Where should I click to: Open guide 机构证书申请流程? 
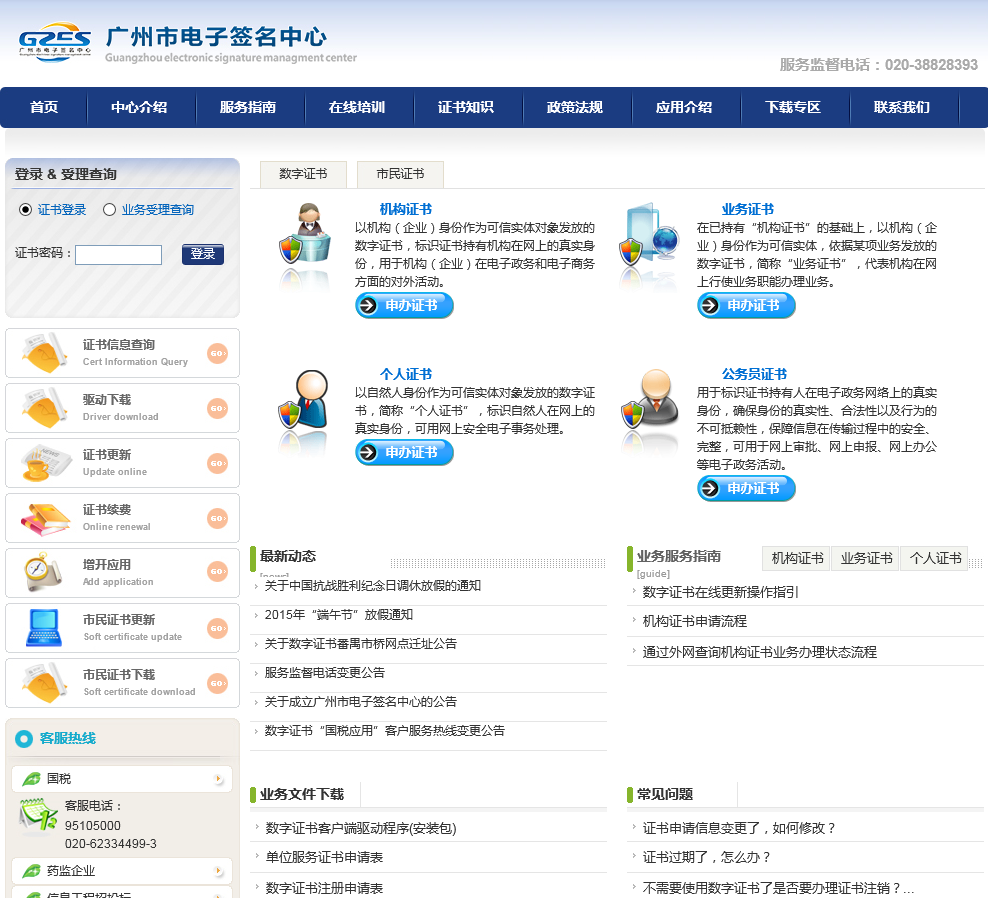click(694, 621)
